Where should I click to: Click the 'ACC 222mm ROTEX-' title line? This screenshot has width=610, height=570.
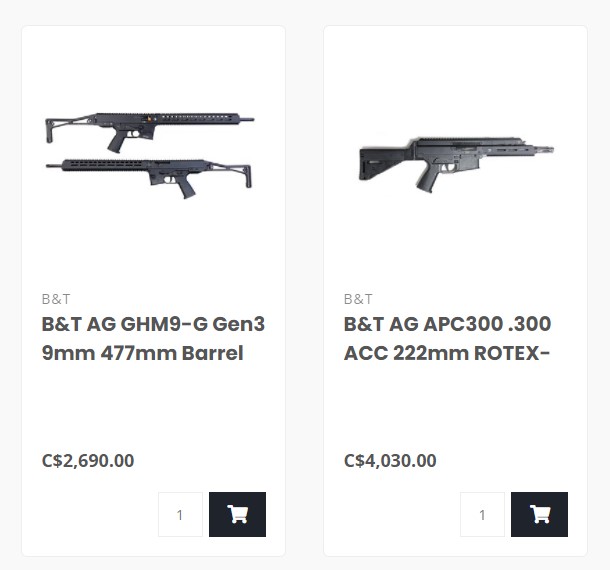point(447,353)
